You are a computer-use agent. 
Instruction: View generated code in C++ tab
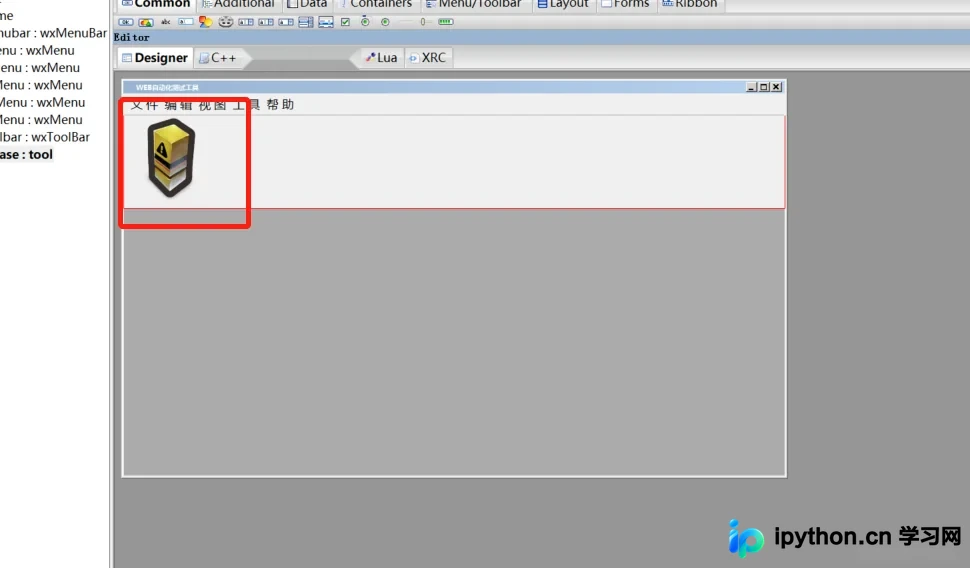(218, 58)
